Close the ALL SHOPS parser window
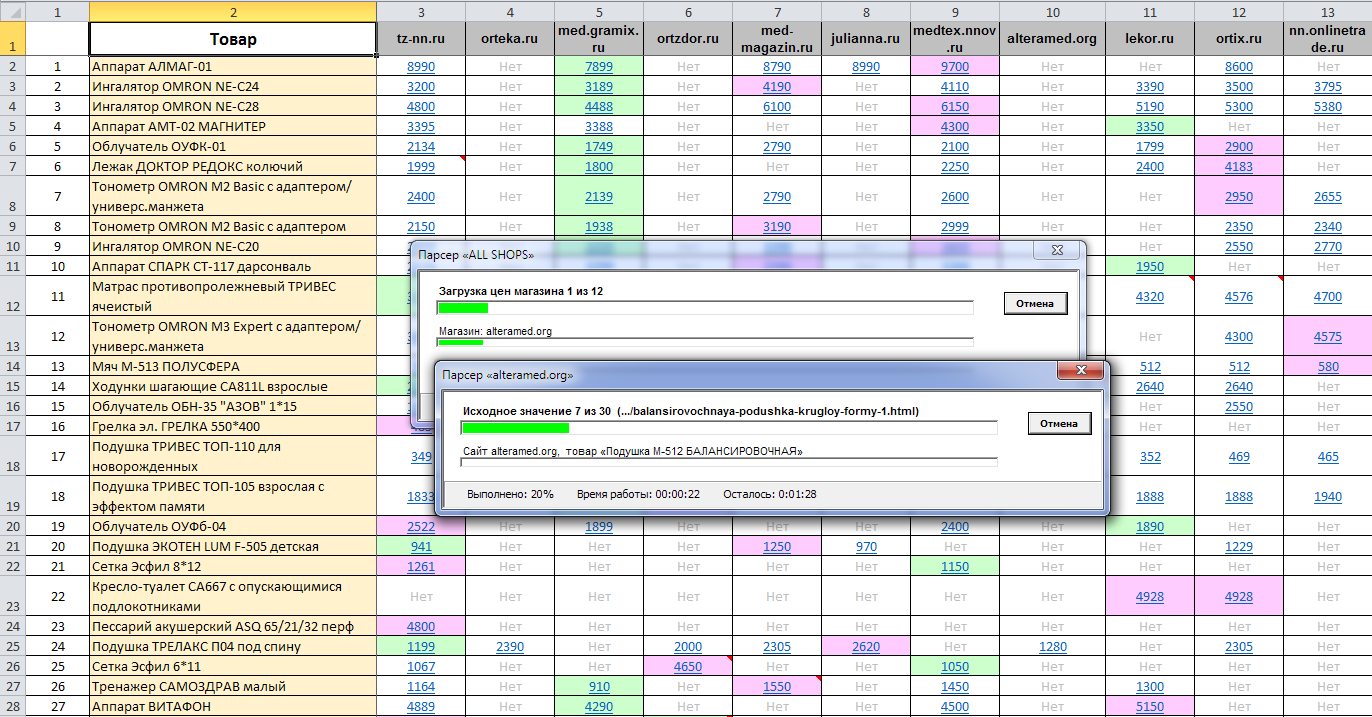 coord(1056,252)
